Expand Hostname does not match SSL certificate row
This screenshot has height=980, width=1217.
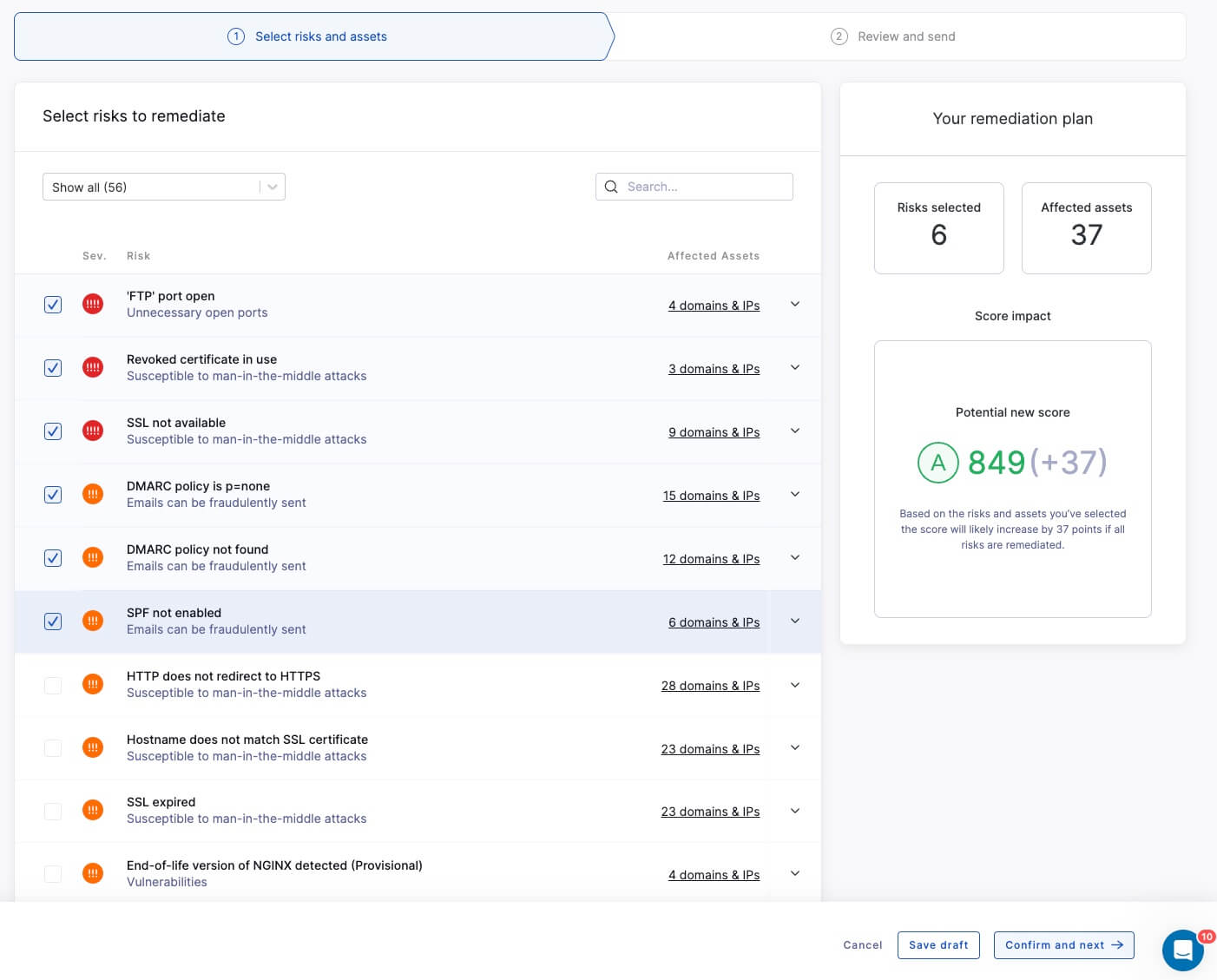coord(795,747)
